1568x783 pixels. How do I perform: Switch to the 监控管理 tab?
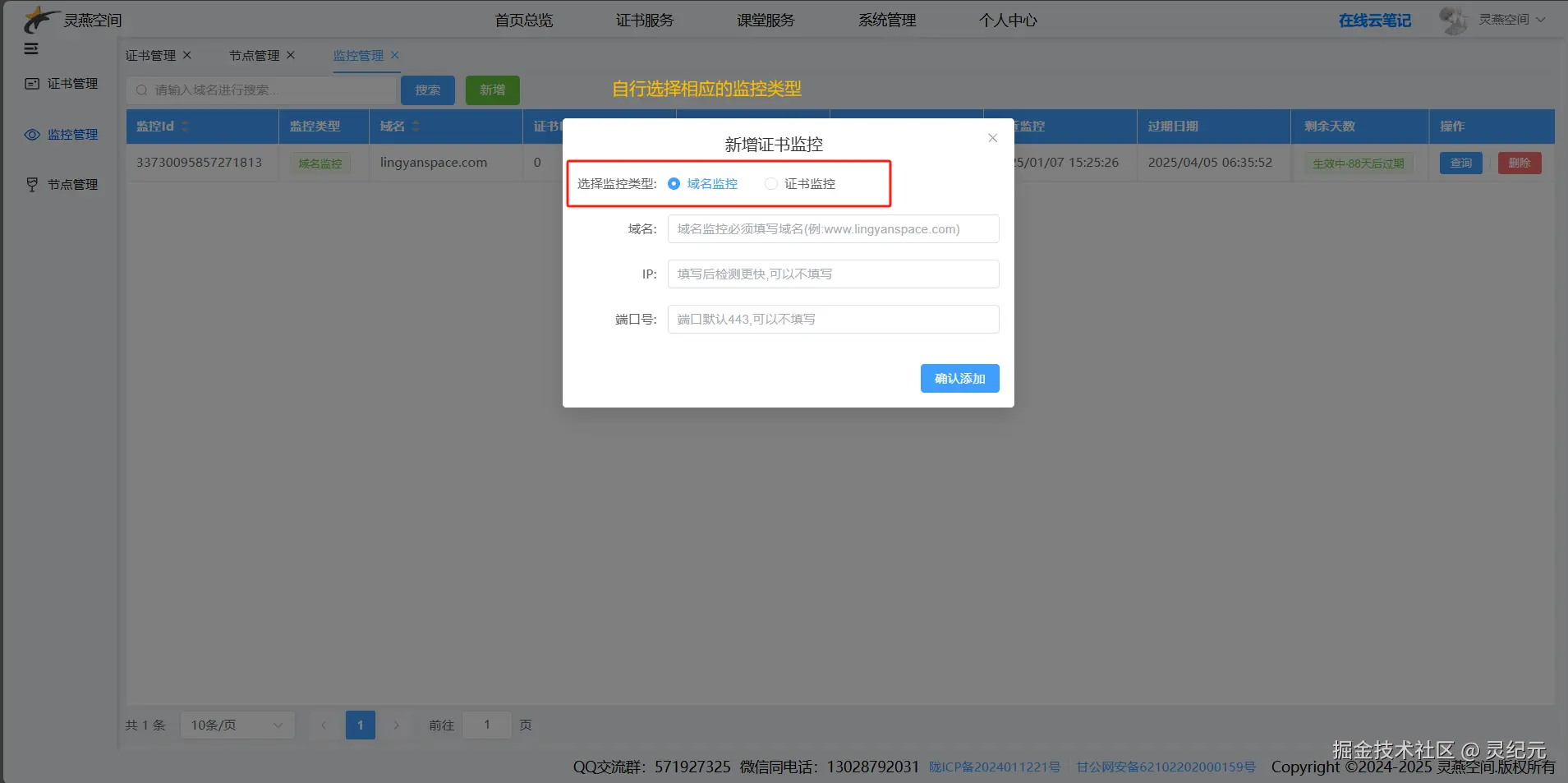[358, 56]
